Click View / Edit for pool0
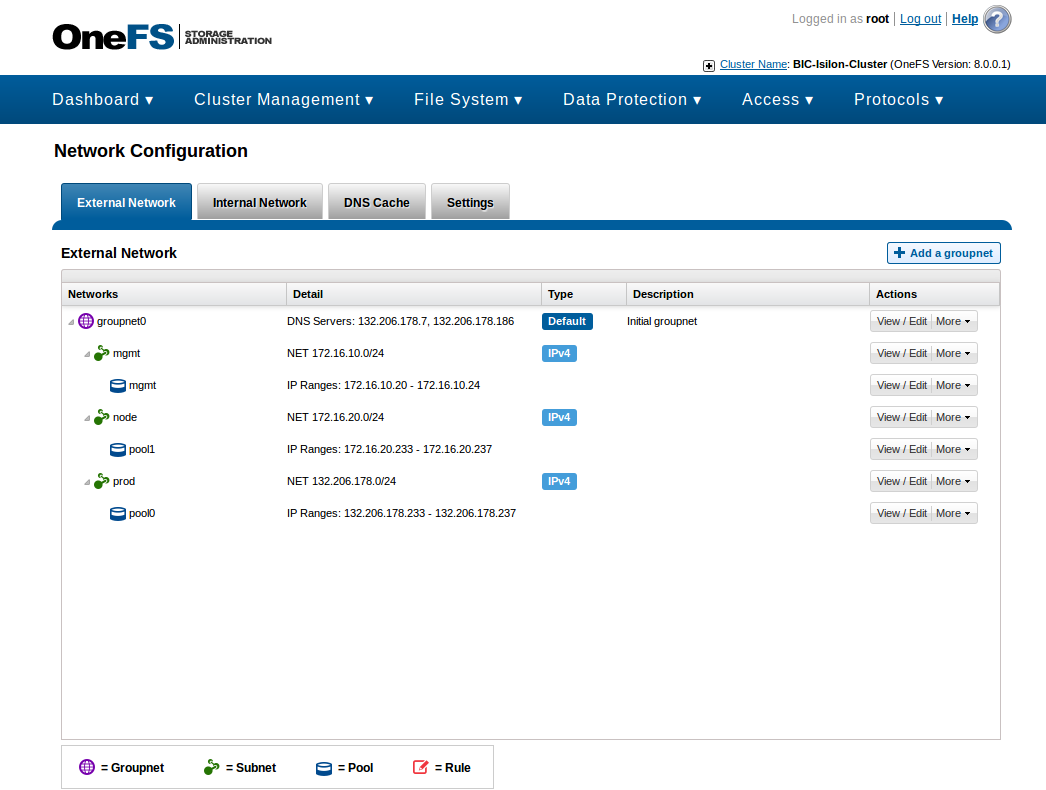Screen dimensions: 1046x790 tap(901, 513)
